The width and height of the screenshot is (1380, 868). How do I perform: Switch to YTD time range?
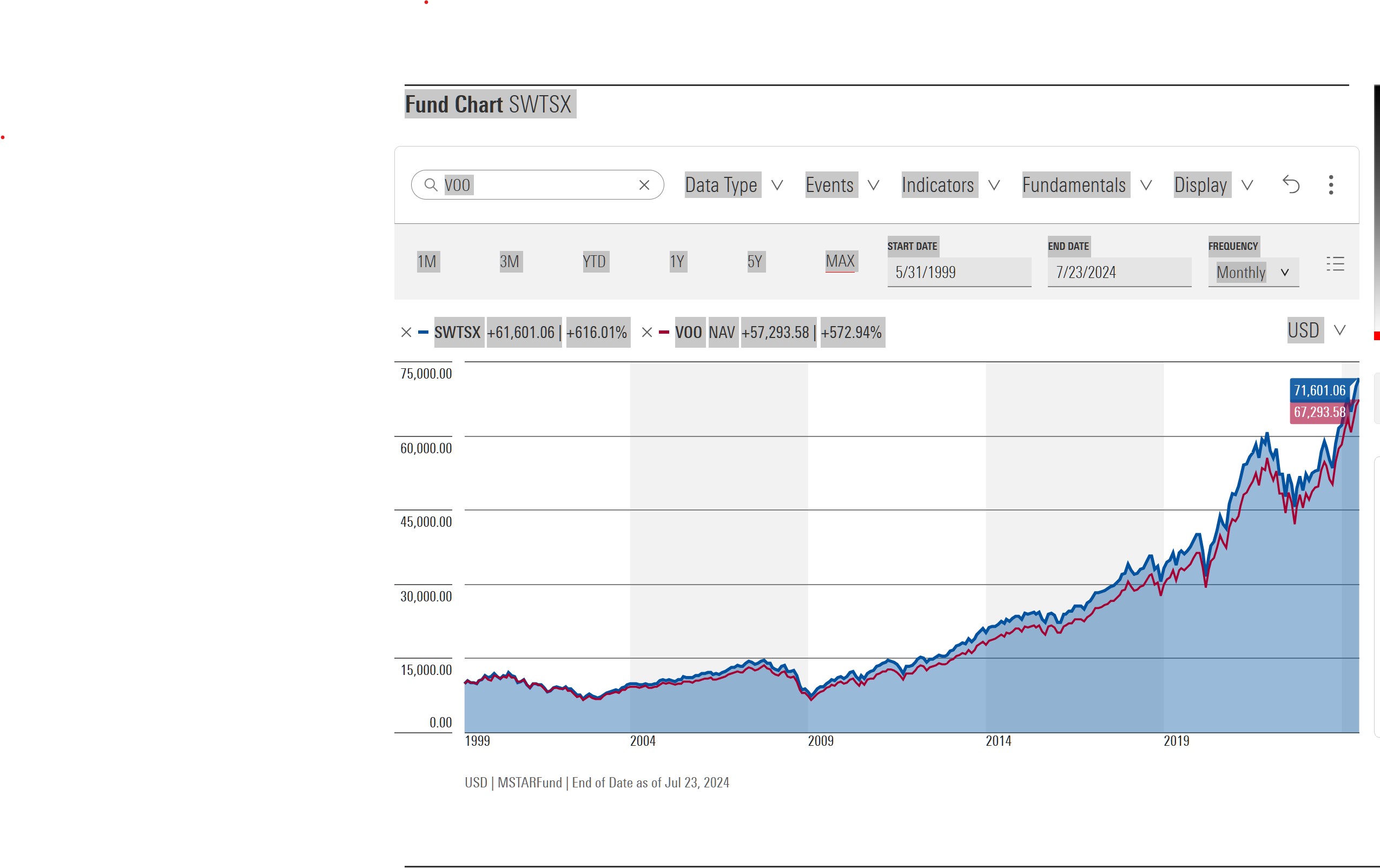point(595,262)
